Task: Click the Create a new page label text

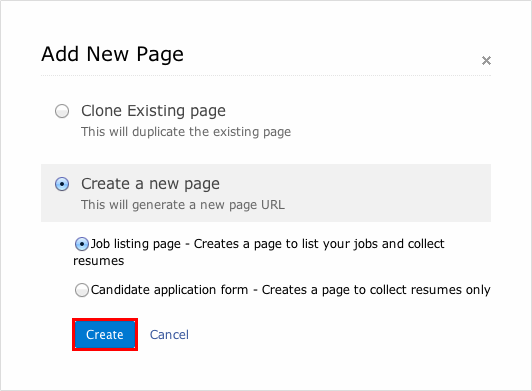Action: [150, 184]
